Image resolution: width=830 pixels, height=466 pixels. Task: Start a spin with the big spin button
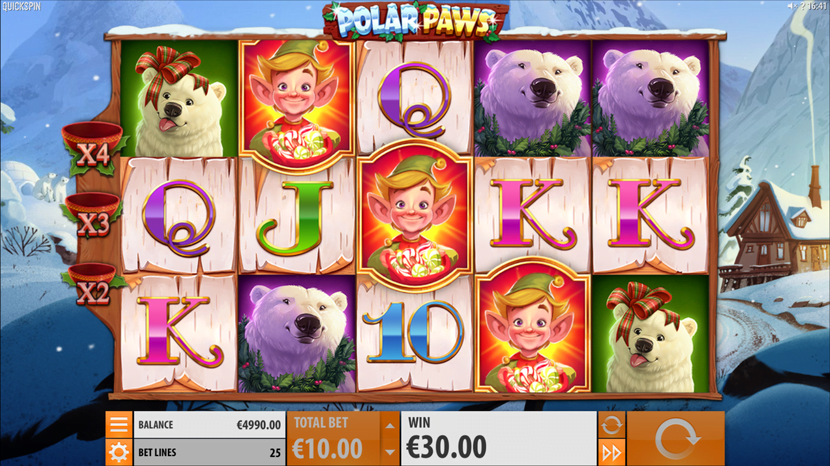pyautogui.click(x=676, y=439)
